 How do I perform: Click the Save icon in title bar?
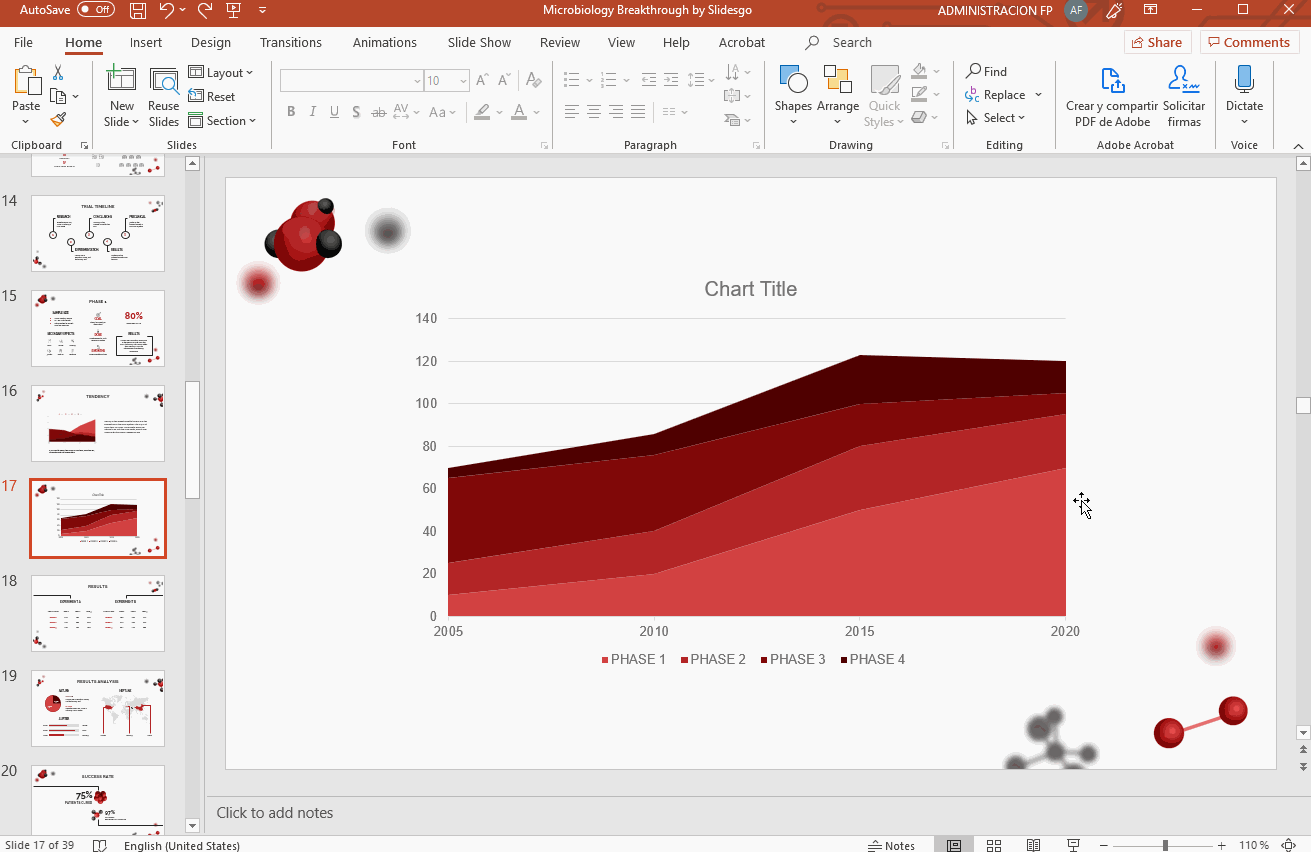(138, 11)
